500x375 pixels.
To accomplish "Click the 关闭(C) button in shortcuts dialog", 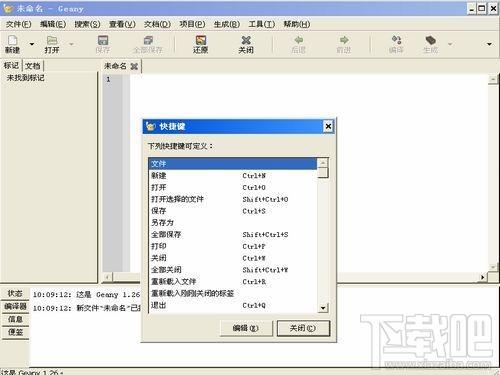I will click(x=303, y=328).
